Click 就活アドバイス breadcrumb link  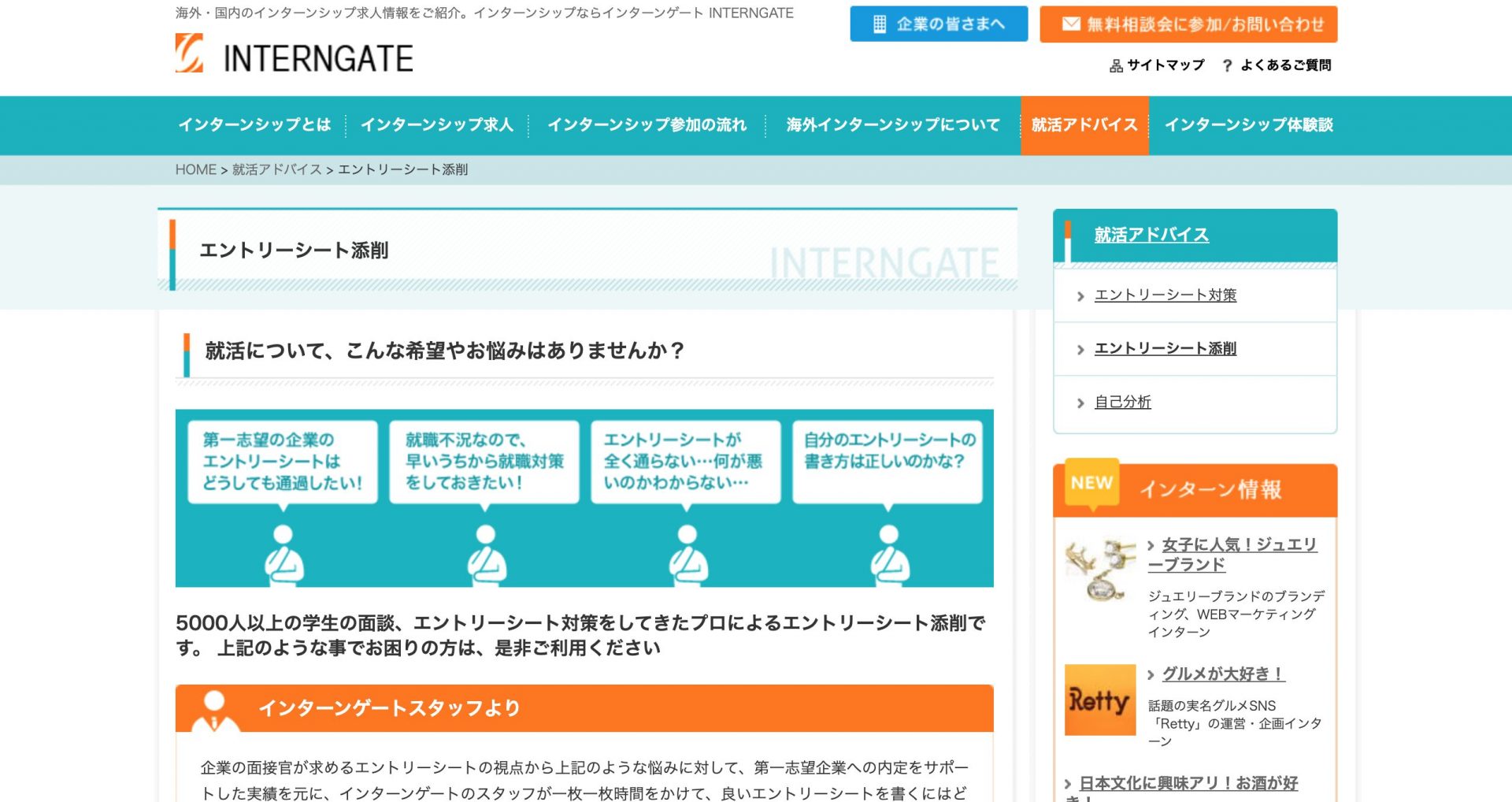(276, 170)
